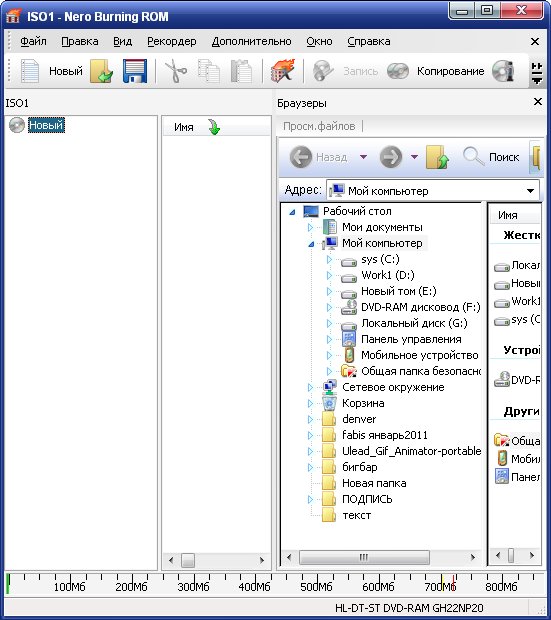Screen dimensions: 551x620
Task: Collapse the Рабочий стол tree node
Action: tap(292, 212)
